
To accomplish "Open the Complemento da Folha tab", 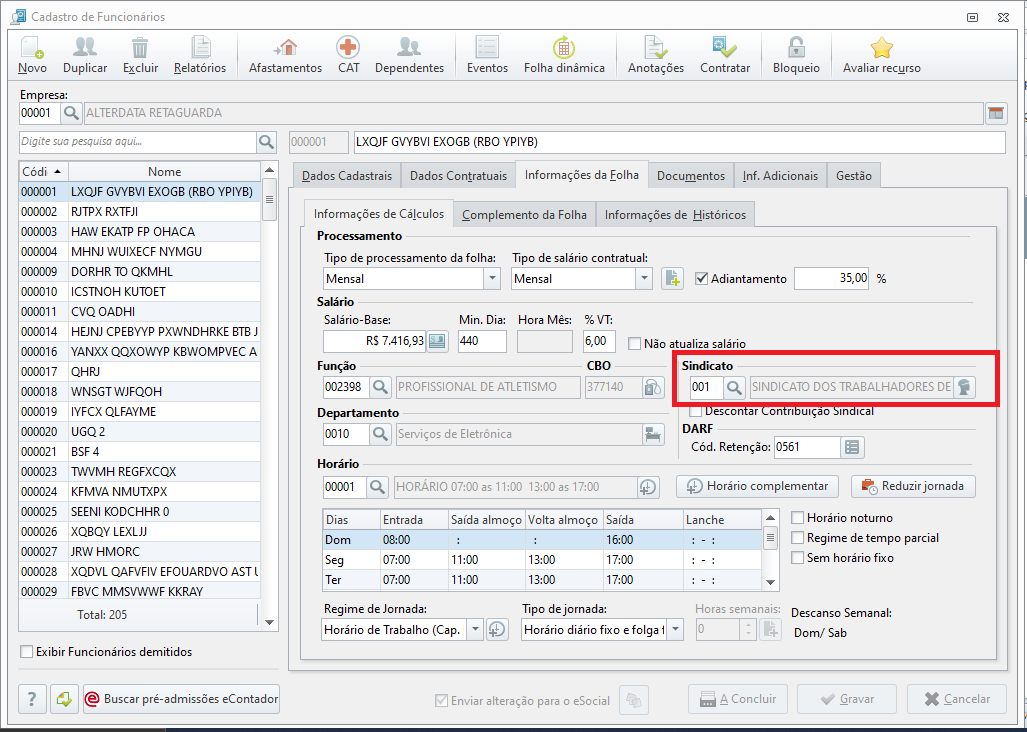I will pyautogui.click(x=524, y=214).
